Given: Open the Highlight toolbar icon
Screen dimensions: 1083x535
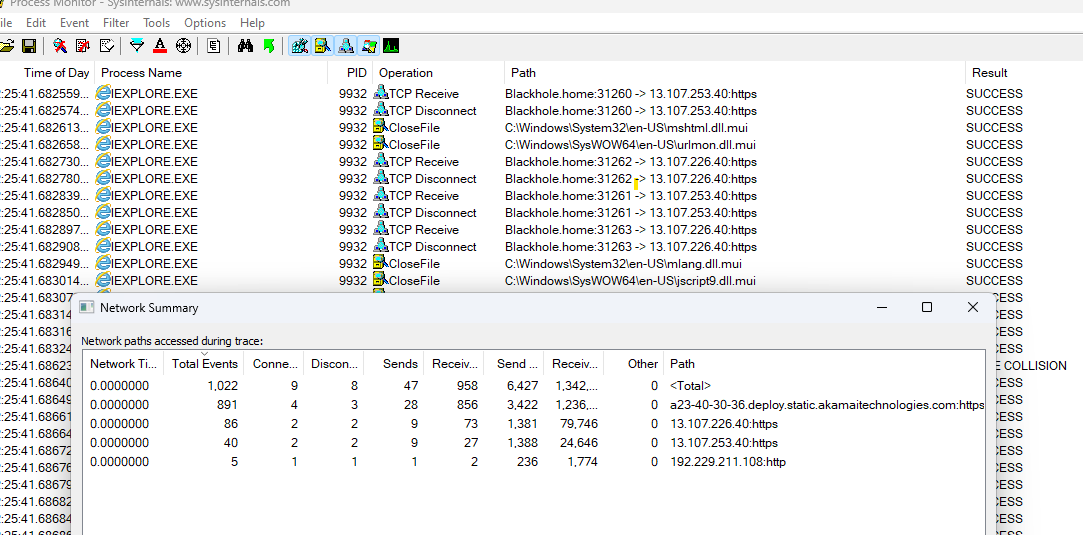Looking at the screenshot, I should tap(160, 46).
